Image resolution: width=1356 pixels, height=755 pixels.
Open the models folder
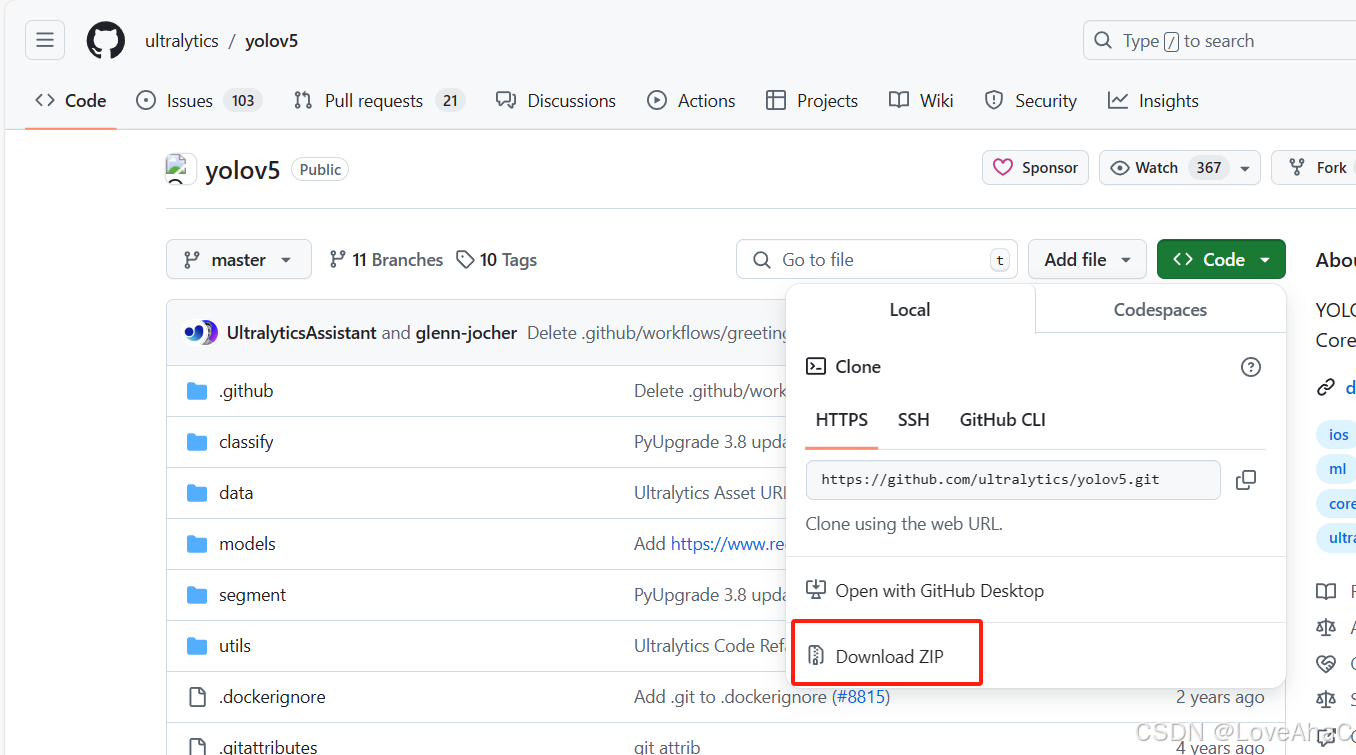[247, 544]
